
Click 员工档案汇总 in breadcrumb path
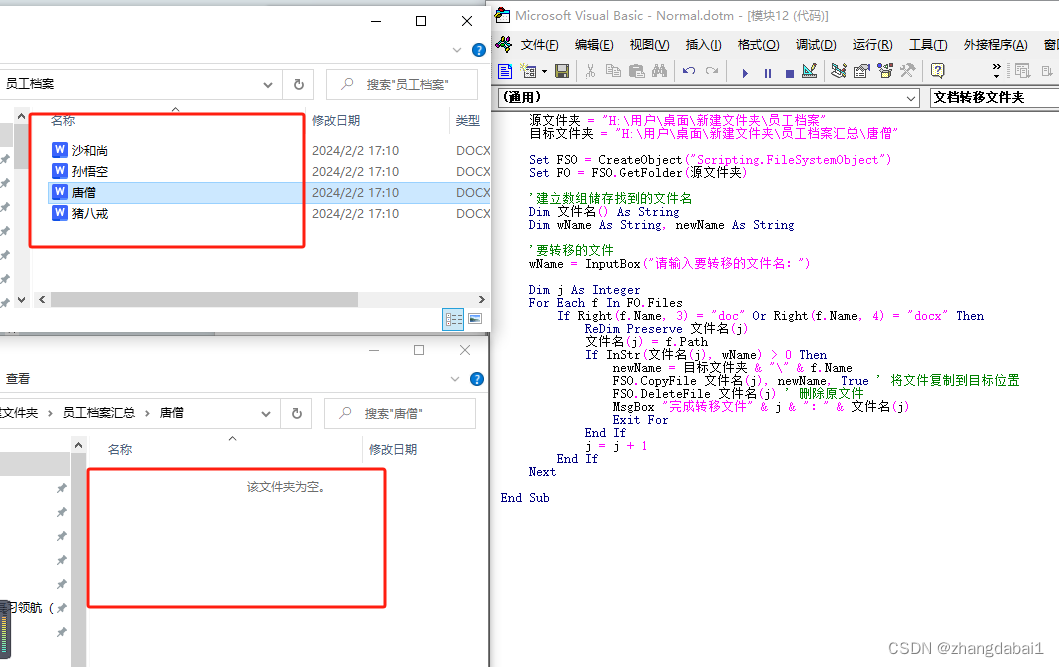(x=99, y=412)
